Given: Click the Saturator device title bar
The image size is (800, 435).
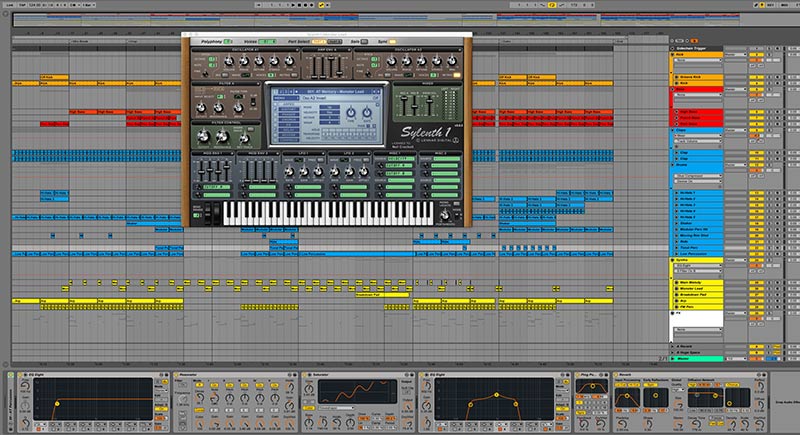Looking at the screenshot, I should coord(322,374).
